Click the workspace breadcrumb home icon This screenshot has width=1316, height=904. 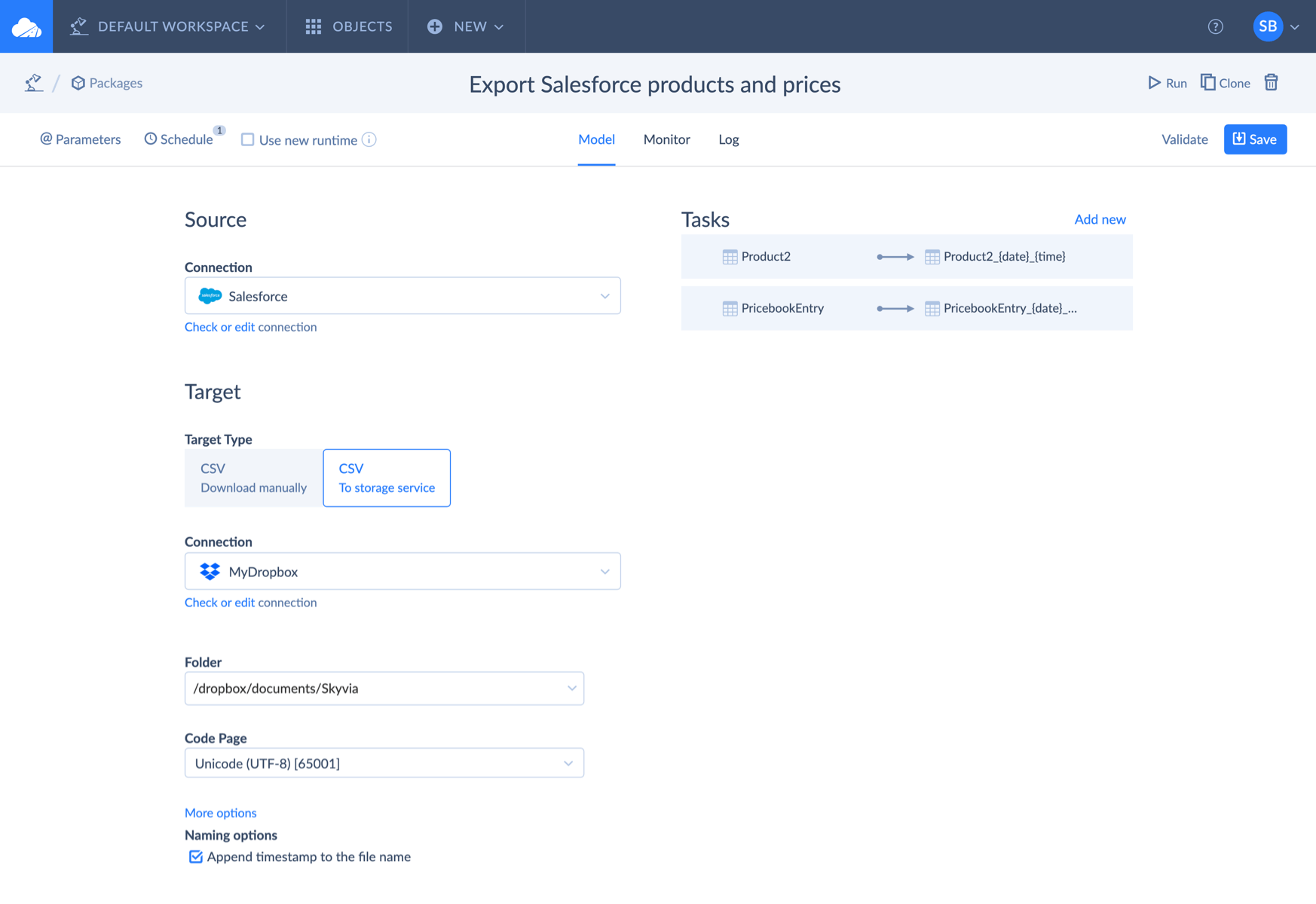tap(33, 83)
